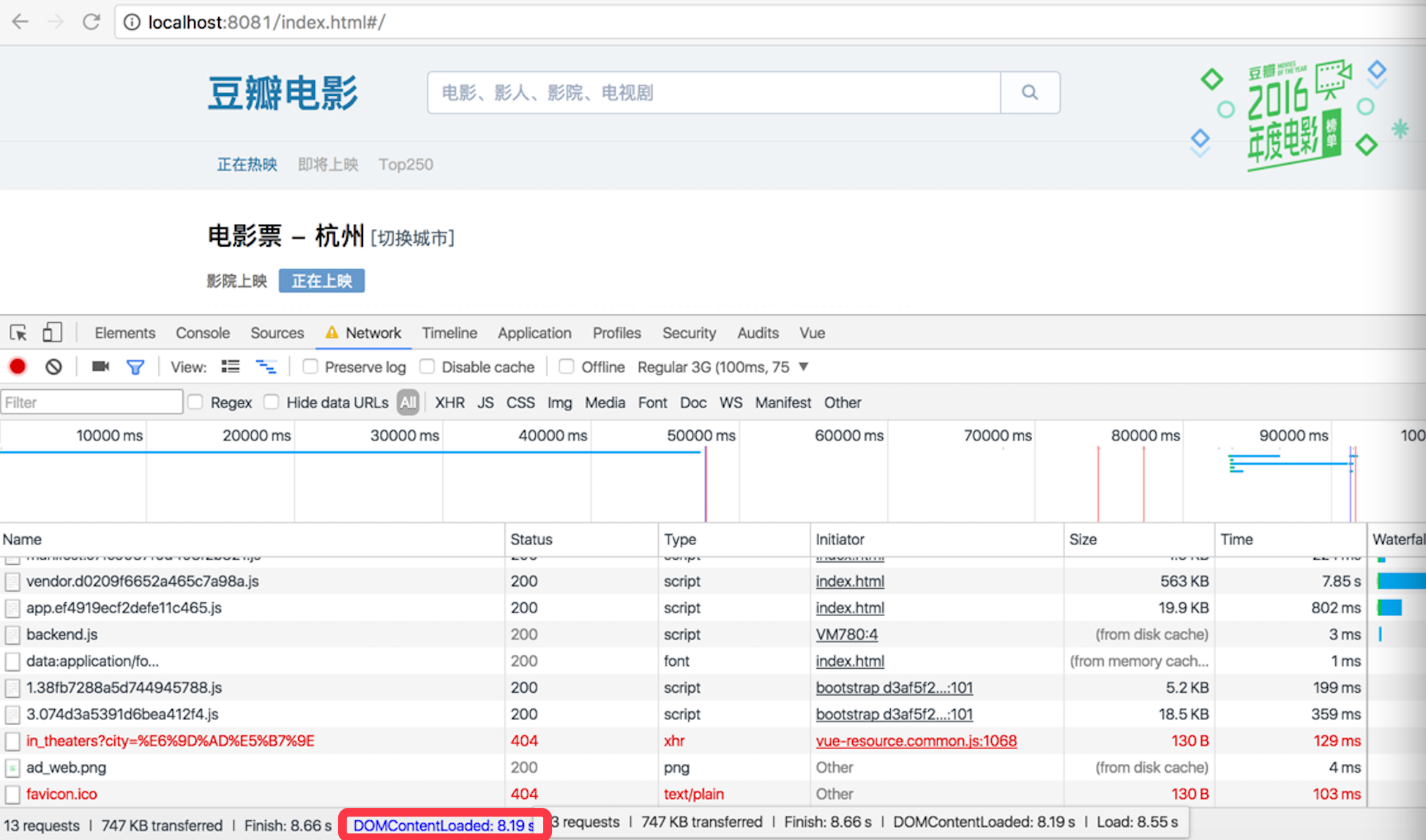Click file icon of app.ef4919ecf2defe11c465.js
Image resolution: width=1426 pixels, height=840 pixels.
tap(12, 608)
